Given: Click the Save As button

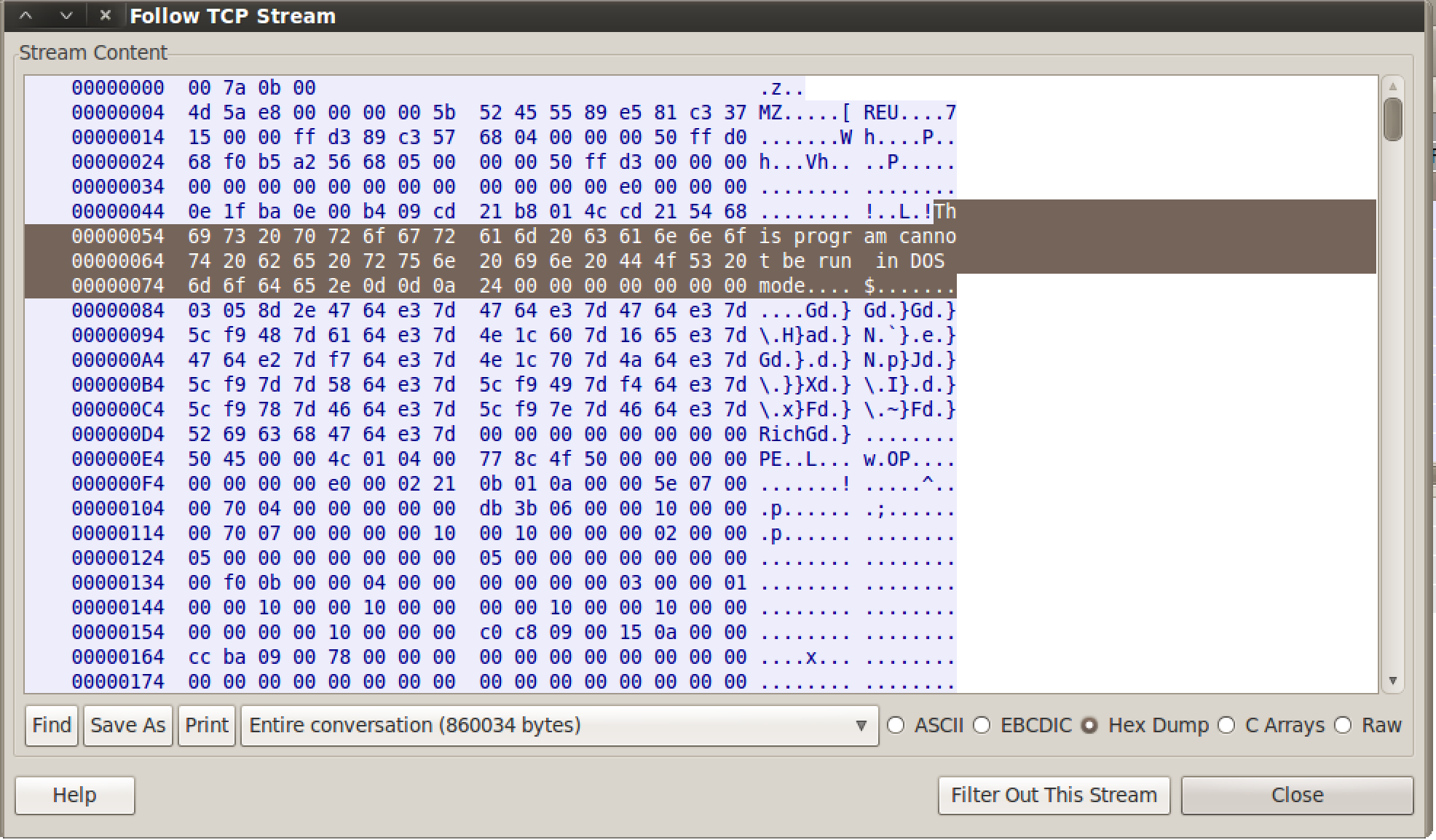Looking at the screenshot, I should click(127, 726).
